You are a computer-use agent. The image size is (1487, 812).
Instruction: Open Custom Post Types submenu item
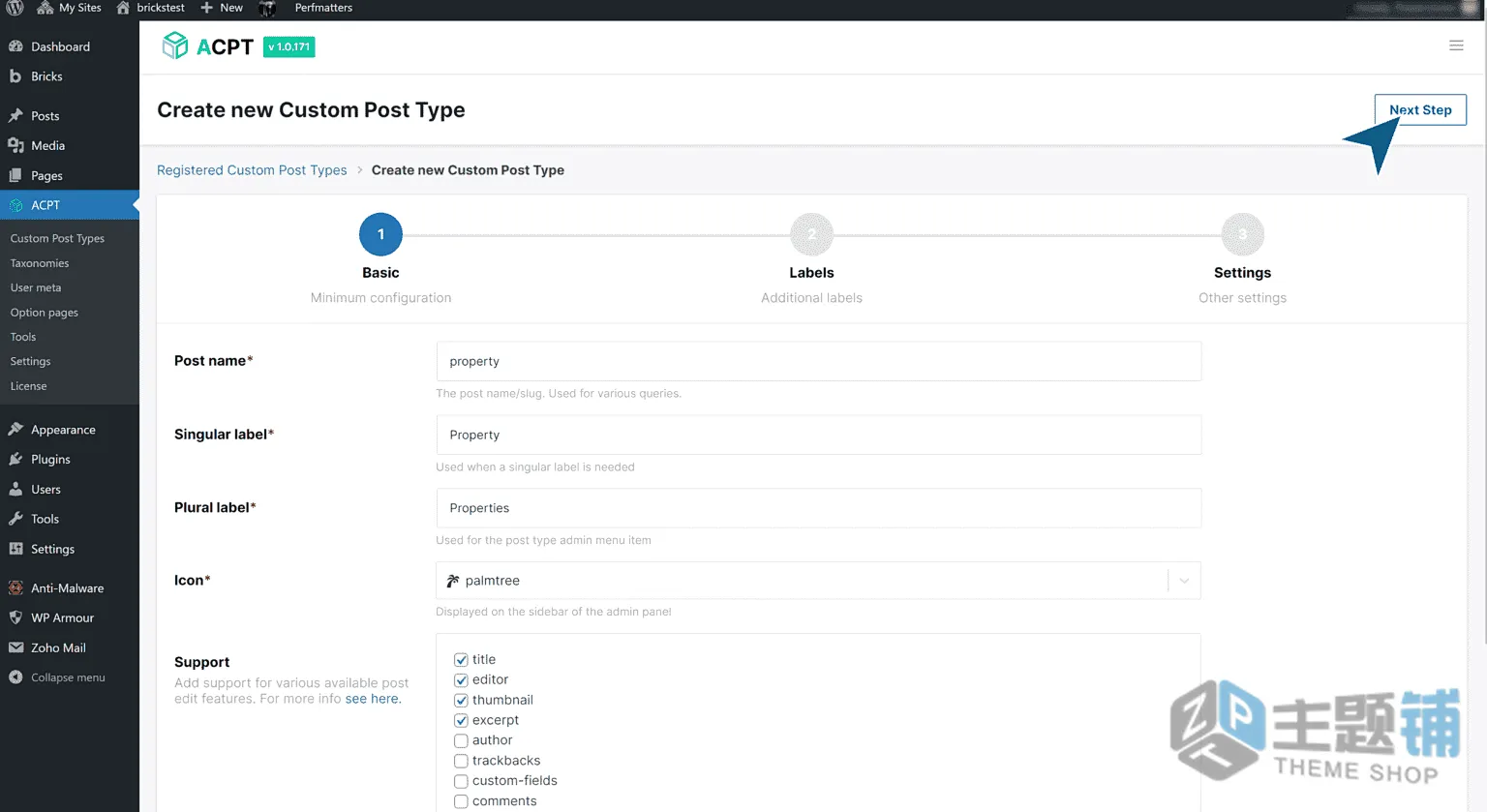57,238
